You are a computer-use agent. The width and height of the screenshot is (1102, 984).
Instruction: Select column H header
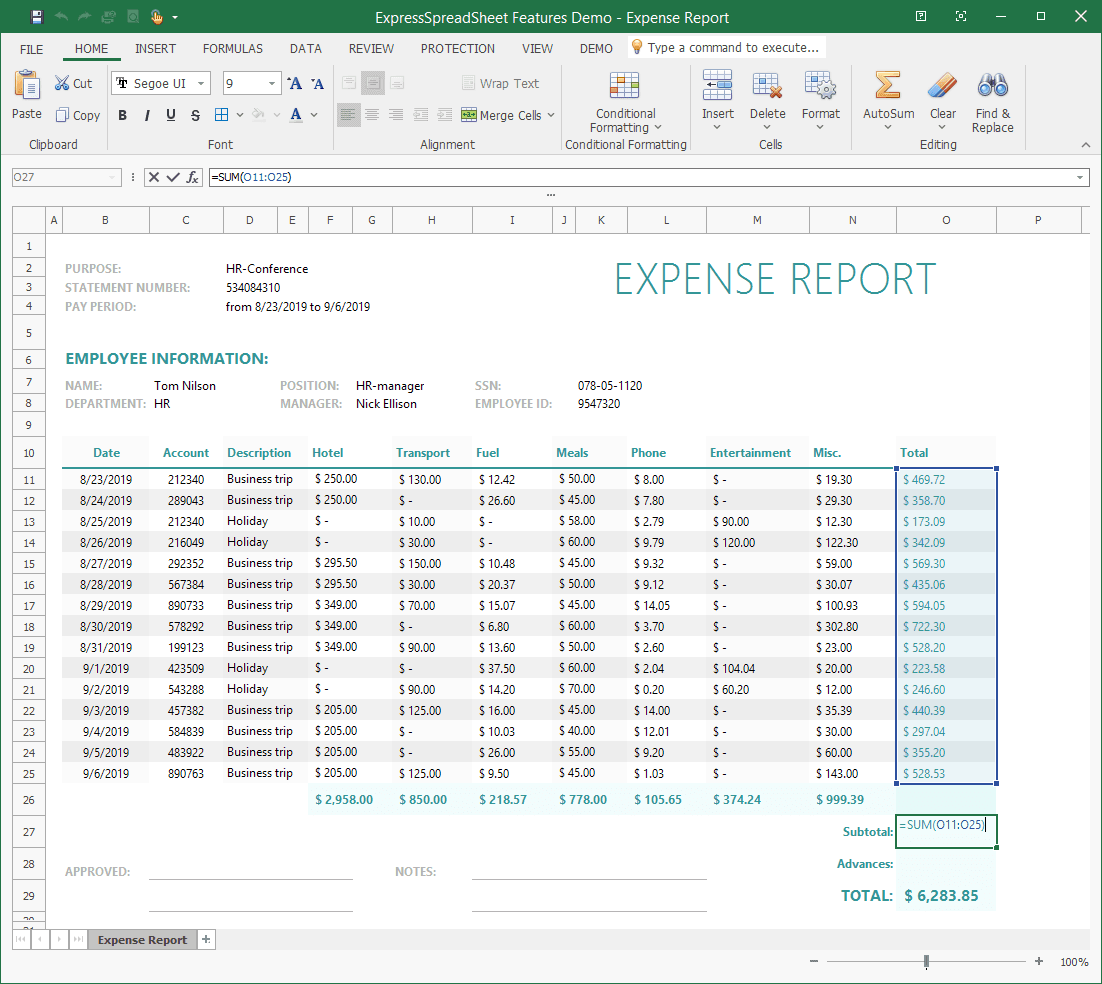[x=432, y=220]
